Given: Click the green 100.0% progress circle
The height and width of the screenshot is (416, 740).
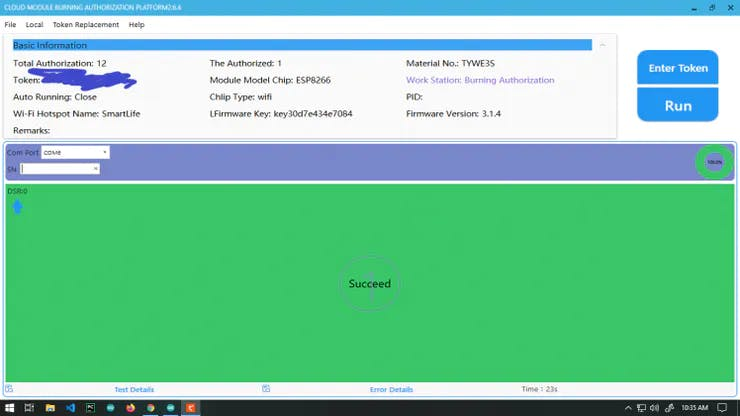Looking at the screenshot, I should 715,162.
